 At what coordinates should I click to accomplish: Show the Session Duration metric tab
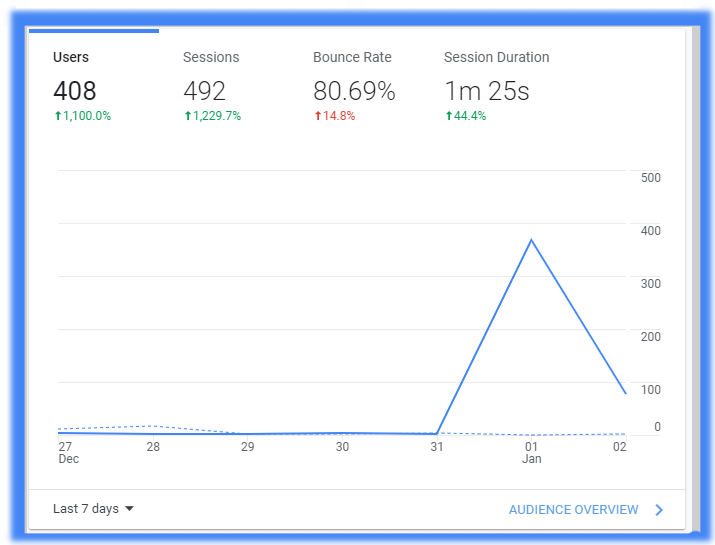(497, 84)
